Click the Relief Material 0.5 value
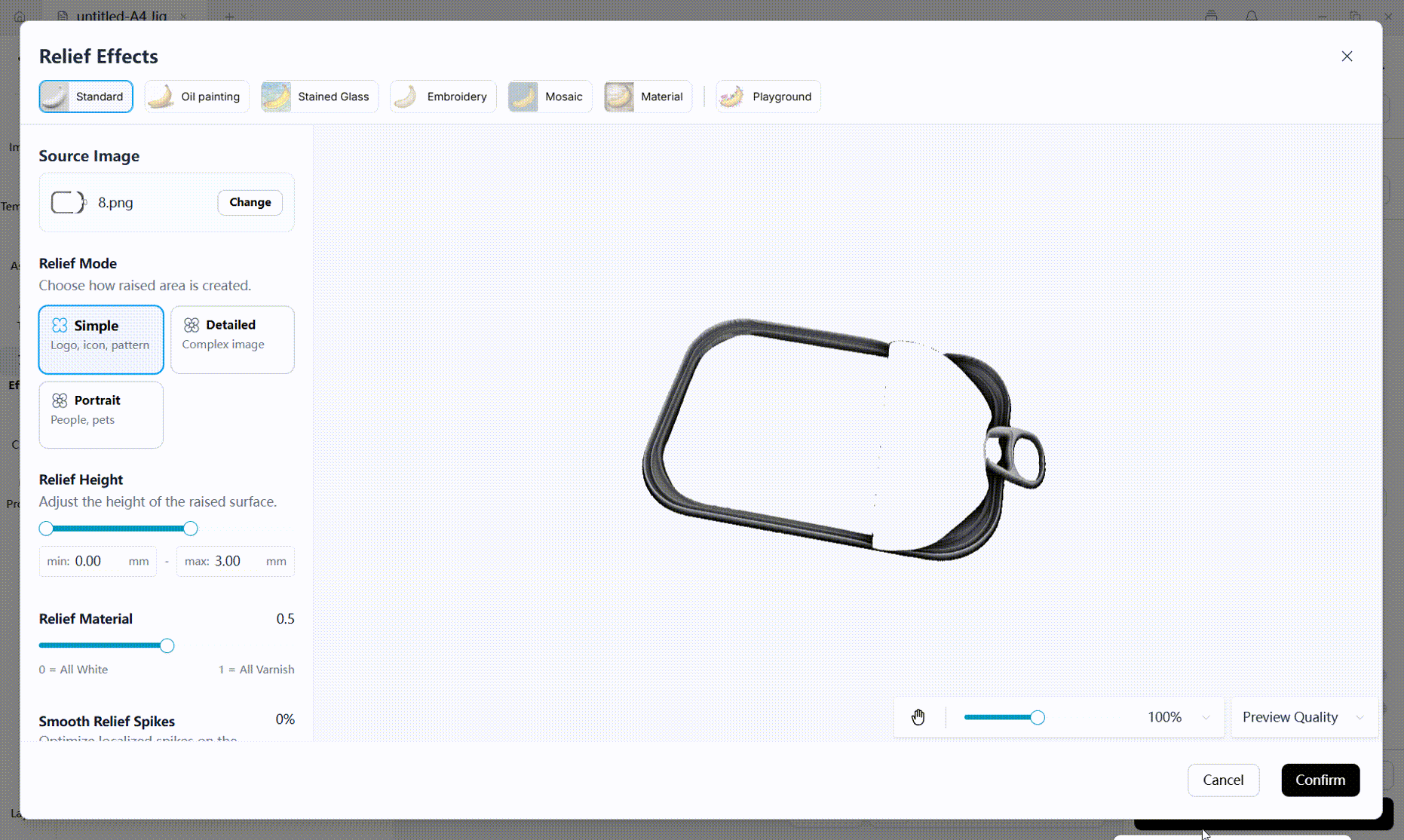 pos(285,619)
